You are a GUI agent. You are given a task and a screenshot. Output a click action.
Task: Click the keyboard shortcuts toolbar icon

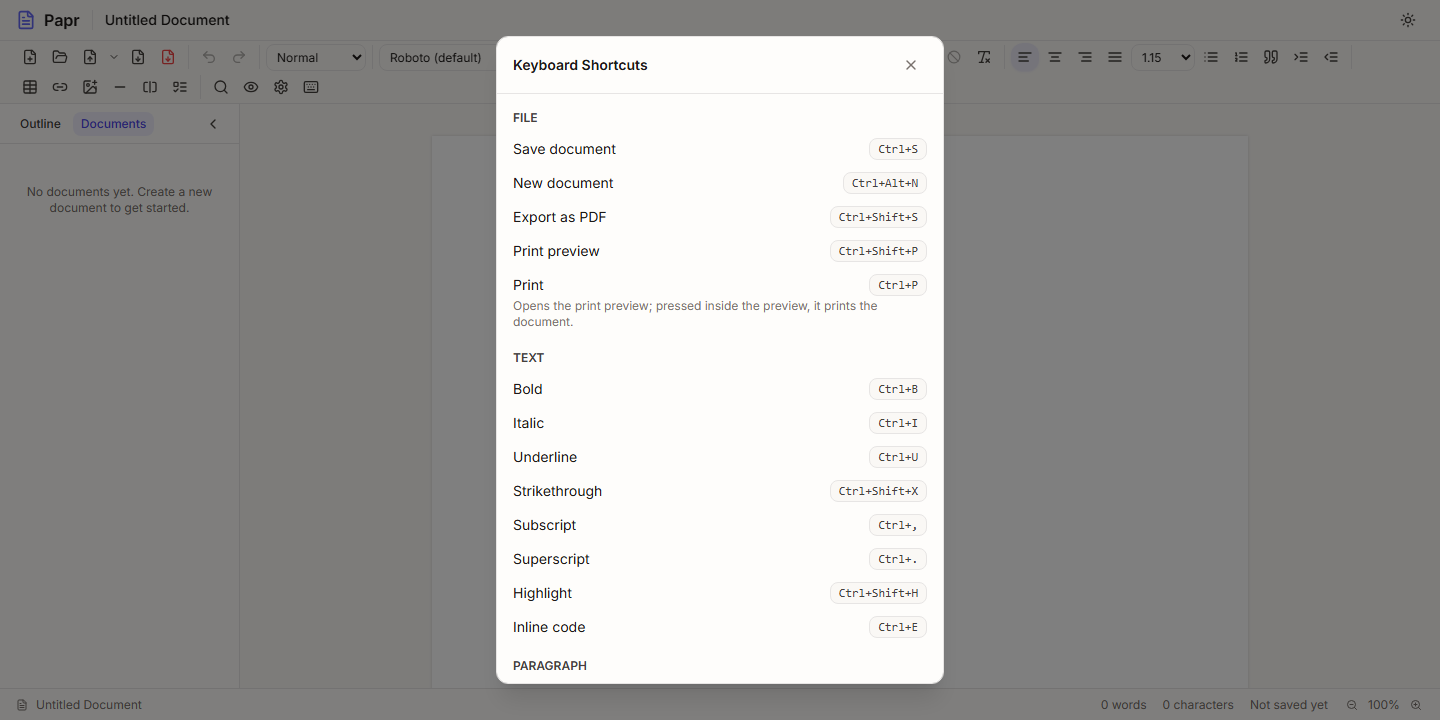311,87
